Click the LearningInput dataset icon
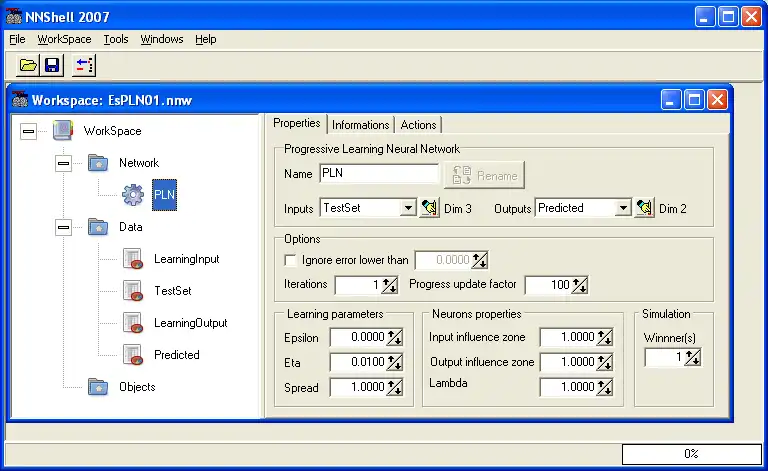Image resolution: width=768 pixels, height=471 pixels. point(133,259)
